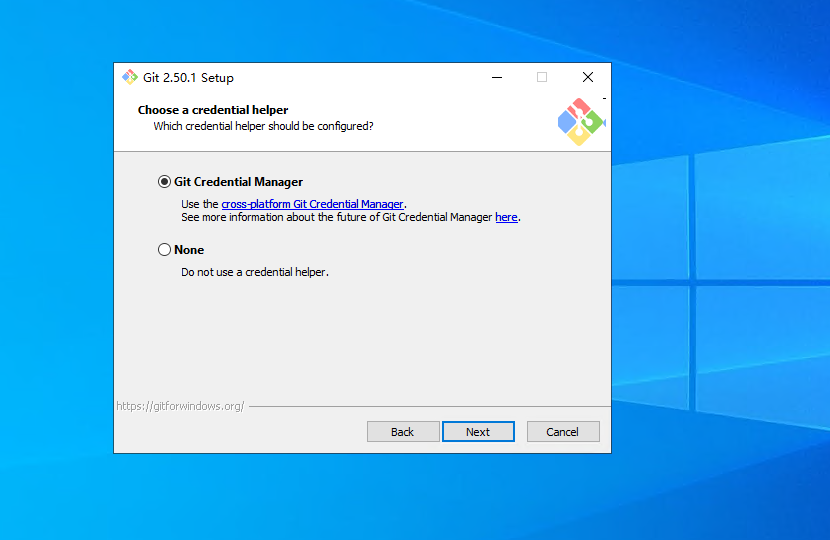The width and height of the screenshot is (830, 540).
Task: Minimize the Git Setup window
Action: click(x=497, y=77)
